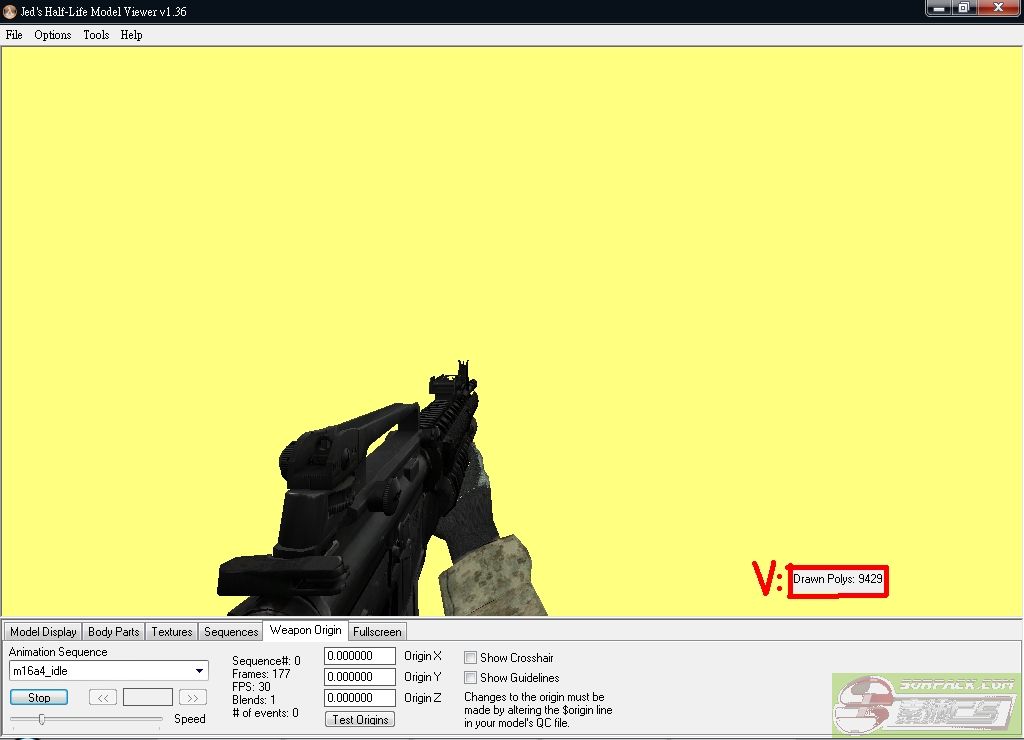Switch to the Model Display tab
Viewport: 1024px width, 740px height.
pos(43,632)
